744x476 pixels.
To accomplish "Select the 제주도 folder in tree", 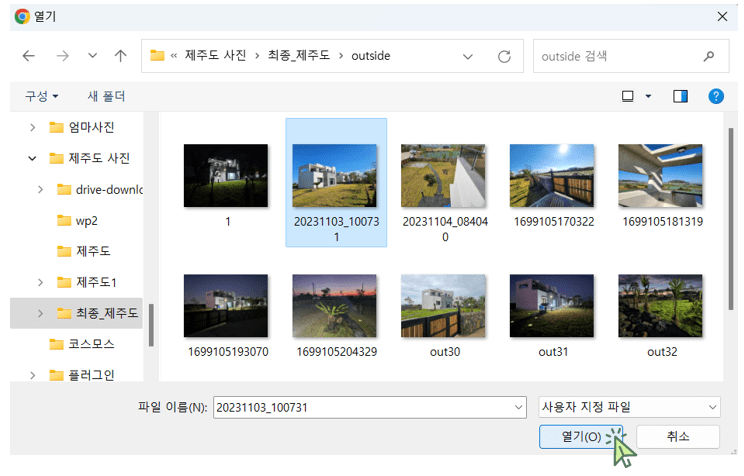I will [84, 251].
